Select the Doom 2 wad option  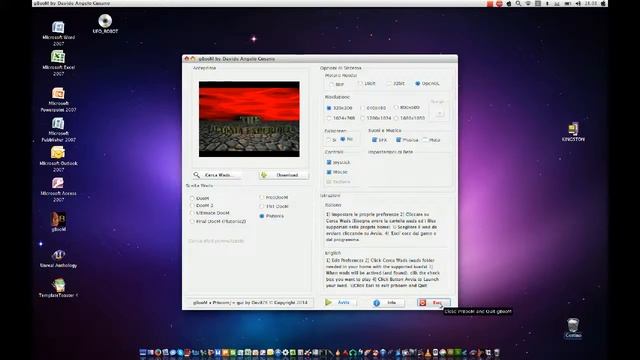(192, 205)
